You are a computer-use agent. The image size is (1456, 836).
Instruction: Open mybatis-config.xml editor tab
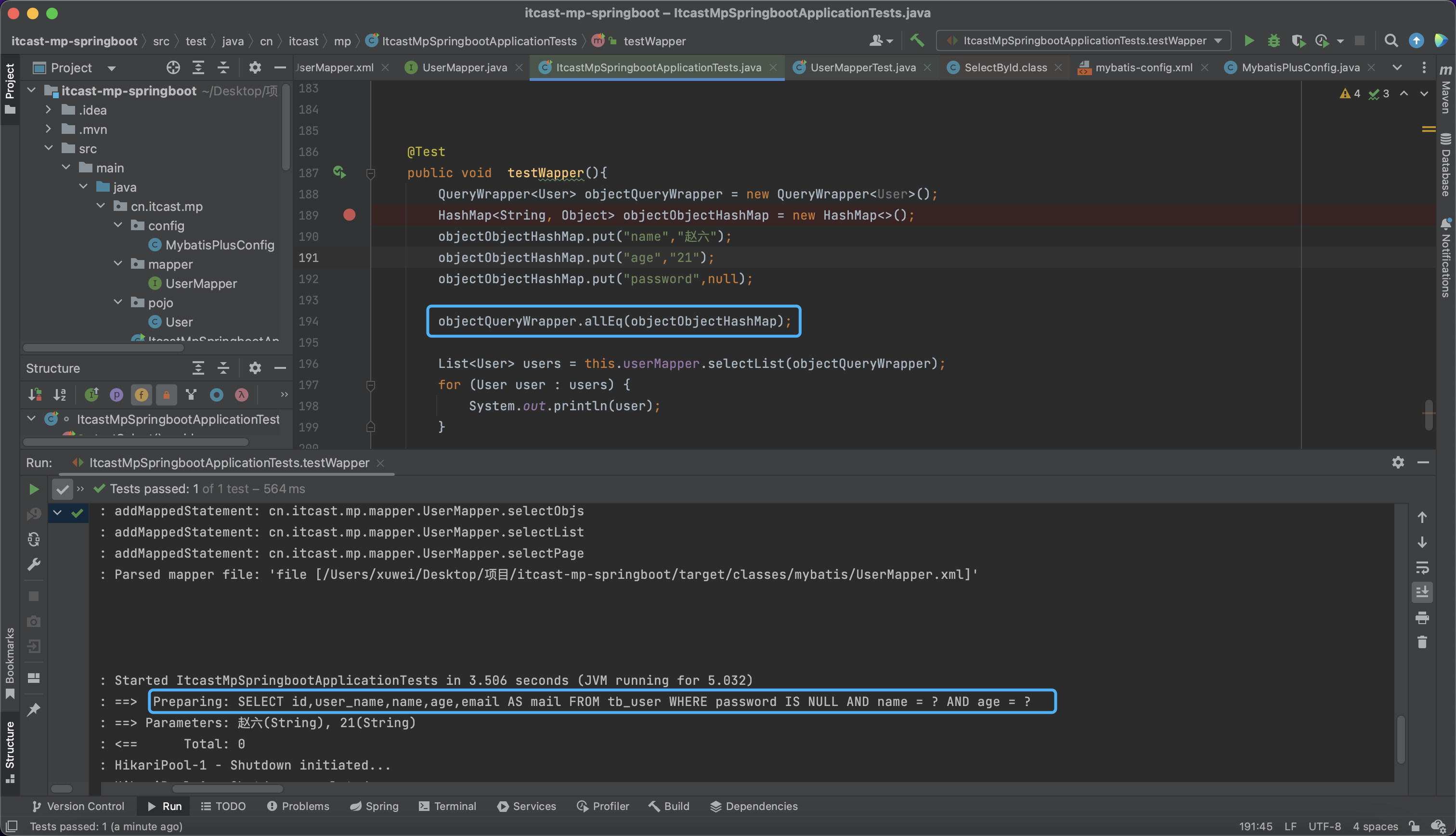pos(1143,68)
